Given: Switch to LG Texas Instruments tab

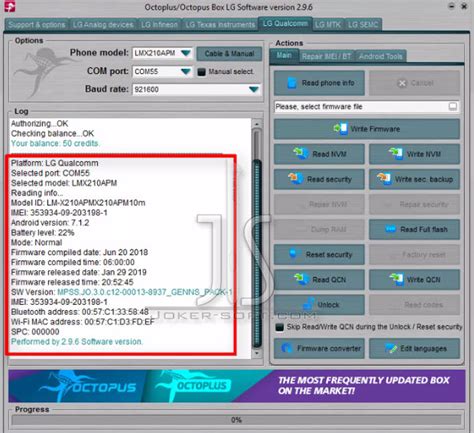Looking at the screenshot, I should tap(220, 25).
